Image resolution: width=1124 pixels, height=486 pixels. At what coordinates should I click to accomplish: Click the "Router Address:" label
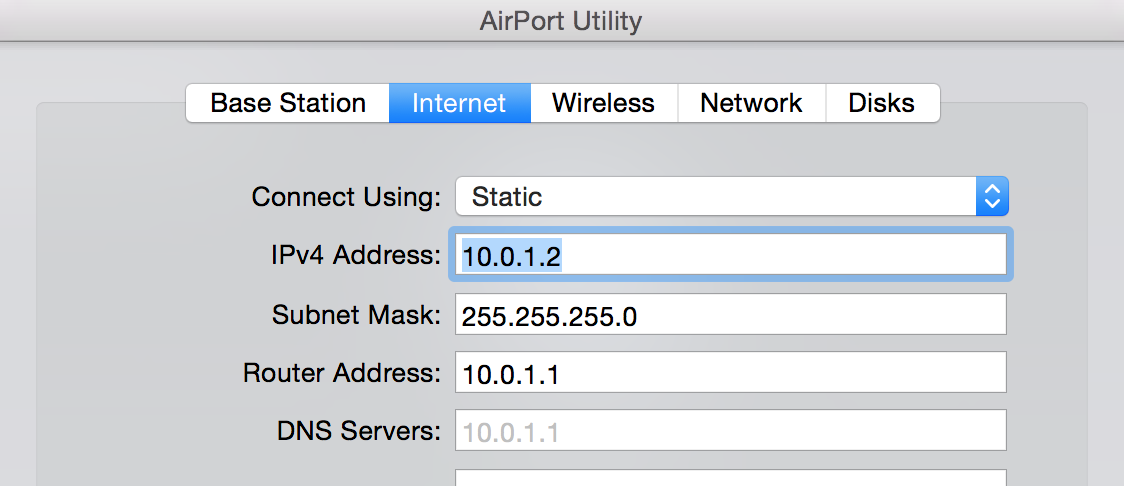click(x=342, y=373)
